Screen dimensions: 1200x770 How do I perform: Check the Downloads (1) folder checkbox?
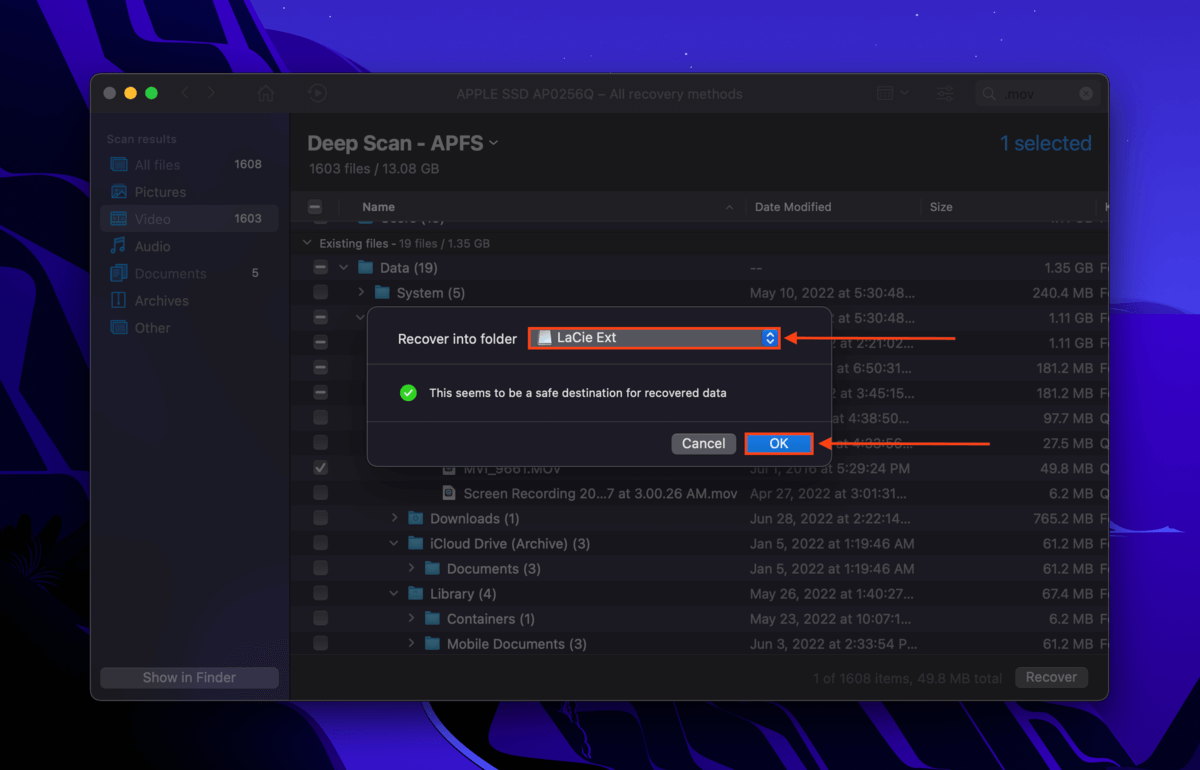click(320, 518)
